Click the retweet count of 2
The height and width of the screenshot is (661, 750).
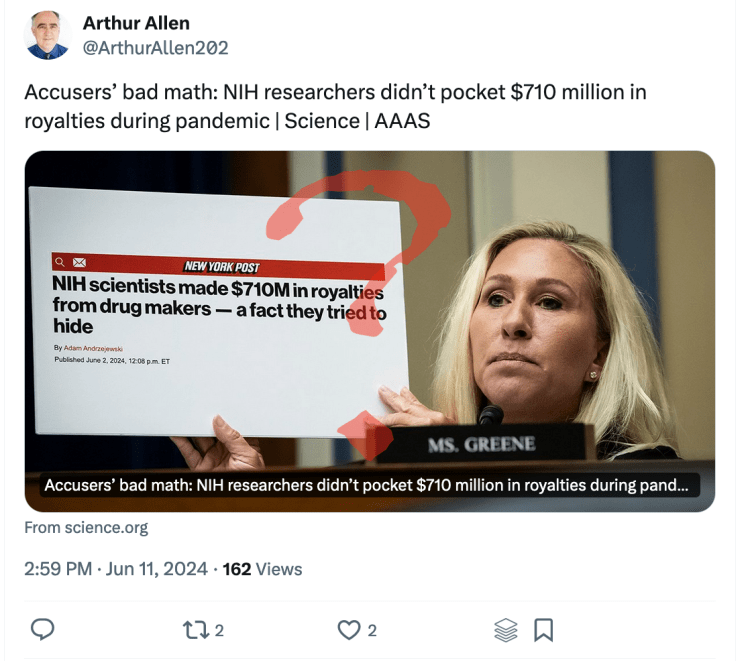coord(219,630)
